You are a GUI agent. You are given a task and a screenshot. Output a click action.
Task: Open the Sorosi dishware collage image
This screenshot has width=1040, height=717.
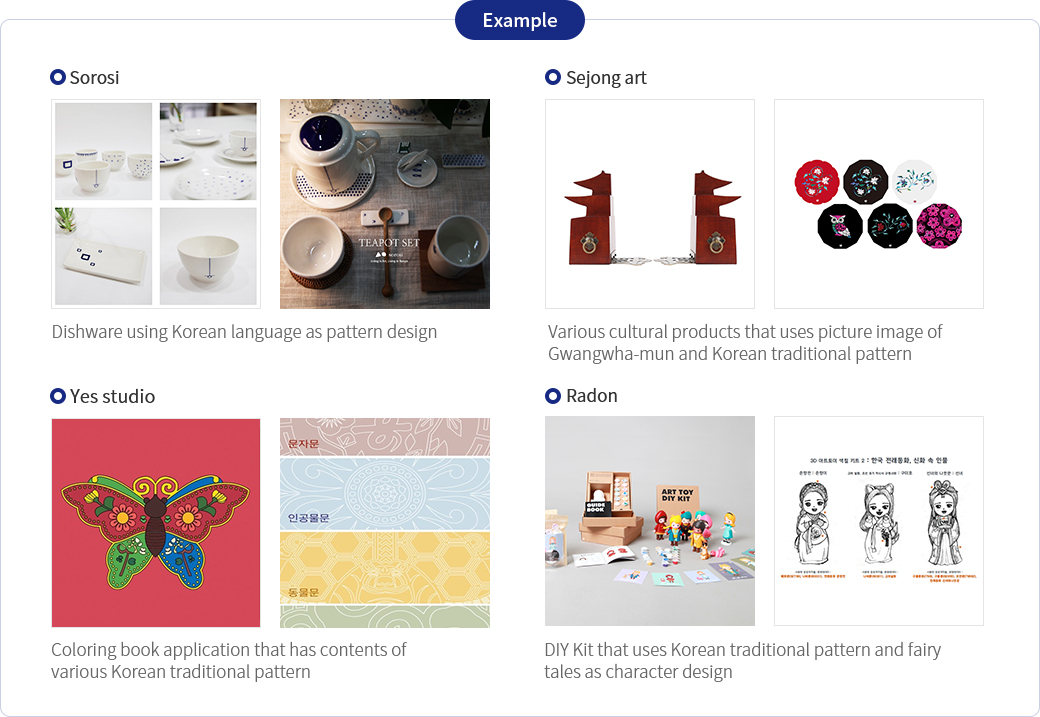click(156, 204)
